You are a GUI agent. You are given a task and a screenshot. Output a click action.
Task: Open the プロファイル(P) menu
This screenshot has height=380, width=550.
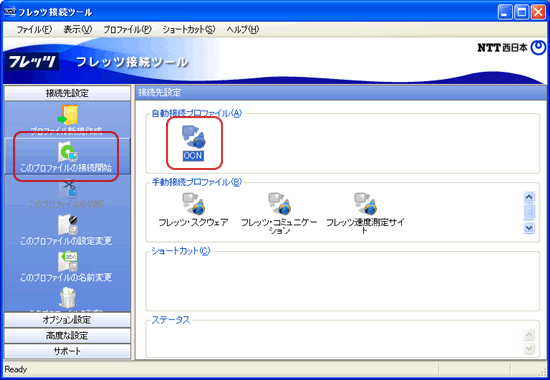point(127,29)
